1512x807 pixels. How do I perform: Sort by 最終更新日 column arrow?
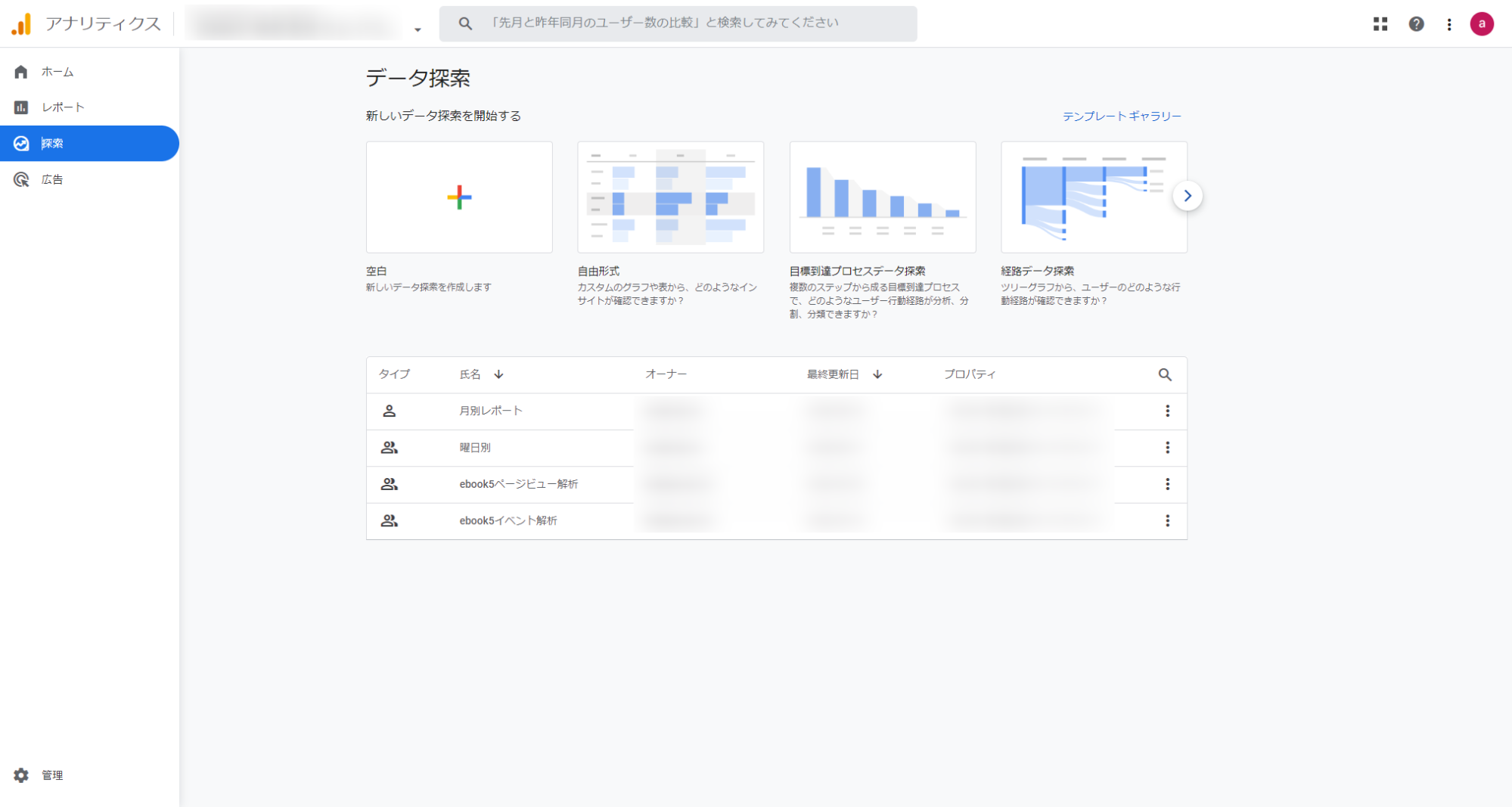point(877,374)
